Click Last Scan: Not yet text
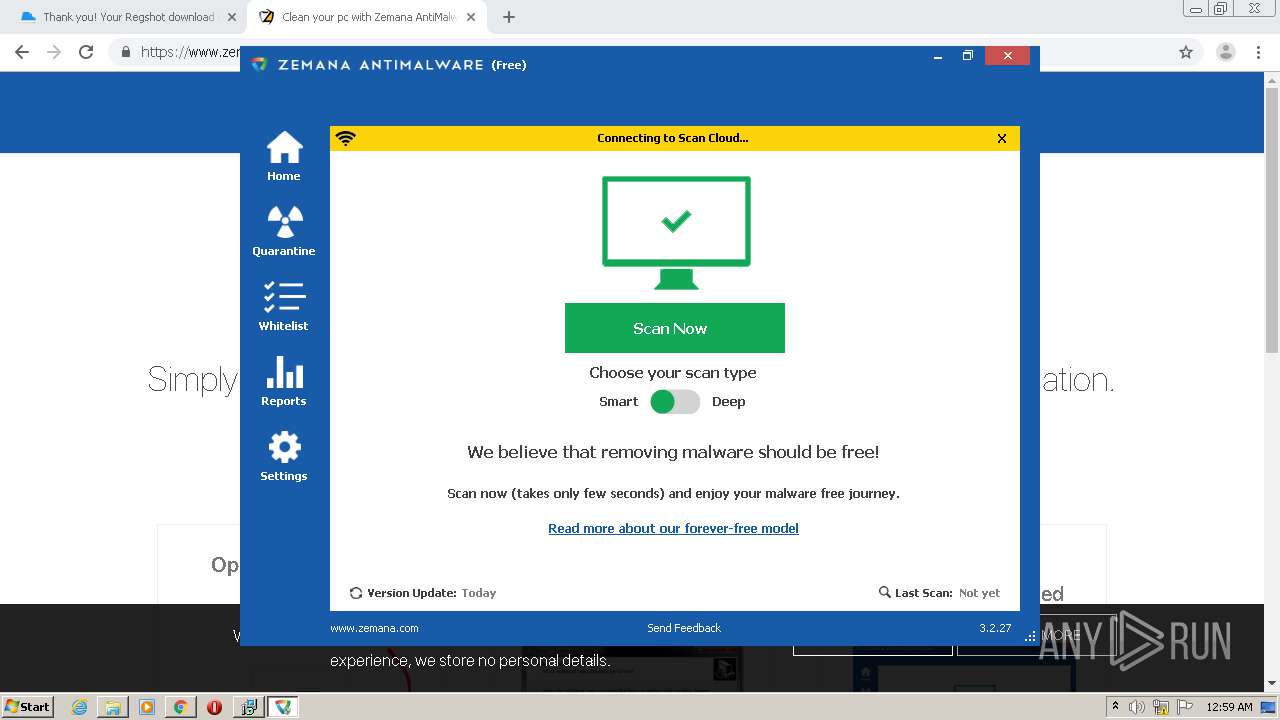Image resolution: width=1280 pixels, height=720 pixels. pos(947,593)
